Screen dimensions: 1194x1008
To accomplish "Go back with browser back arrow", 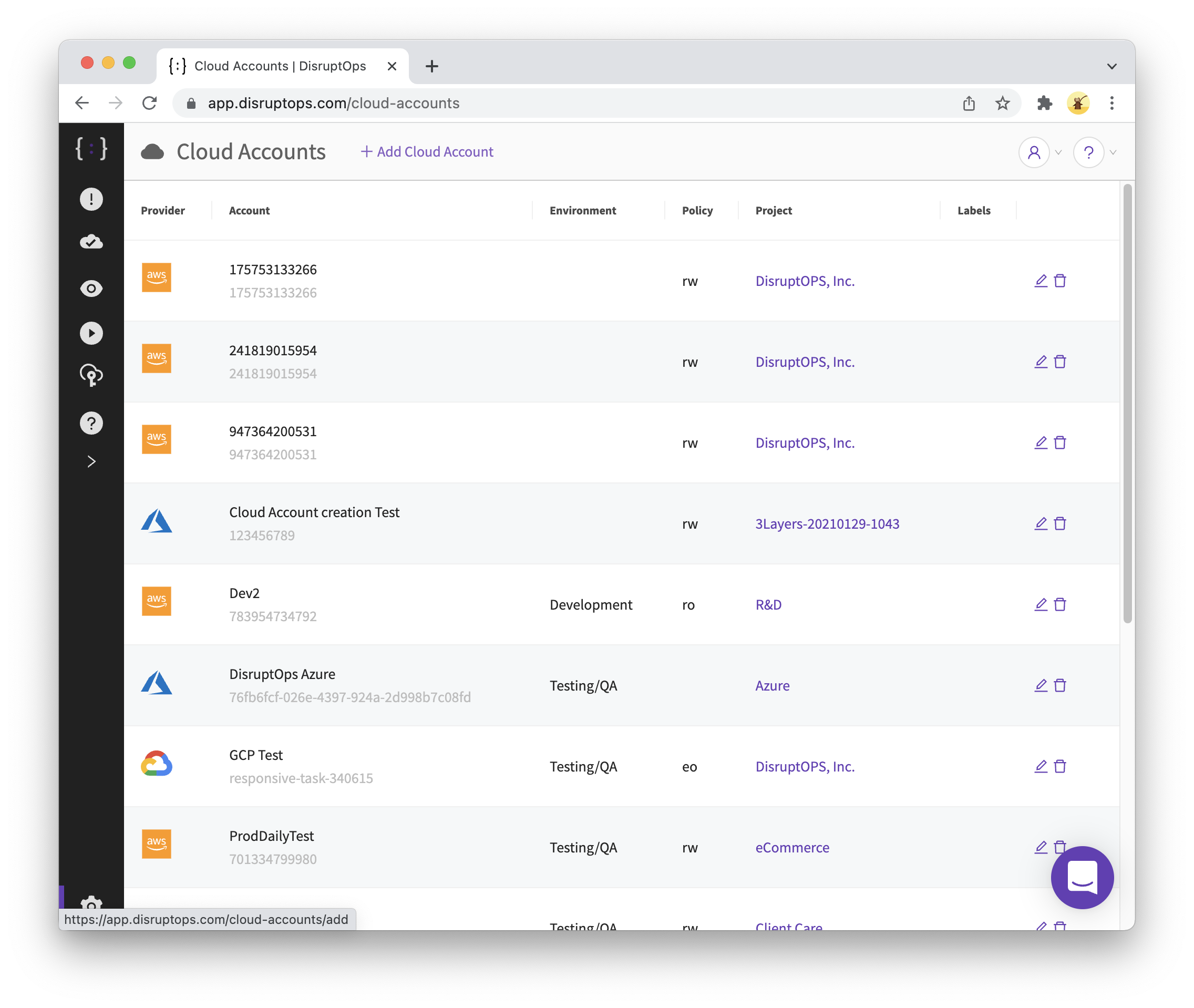I will pos(83,104).
